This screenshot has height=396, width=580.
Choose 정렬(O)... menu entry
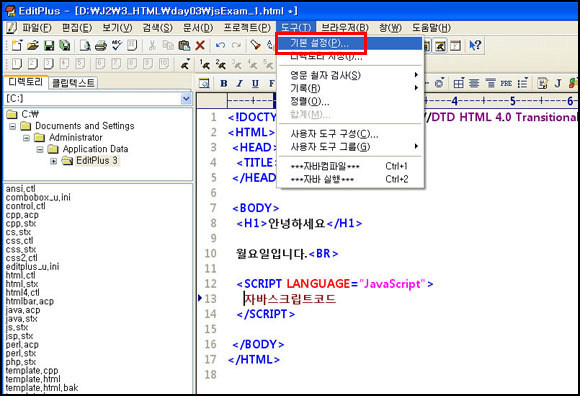(x=350, y=101)
